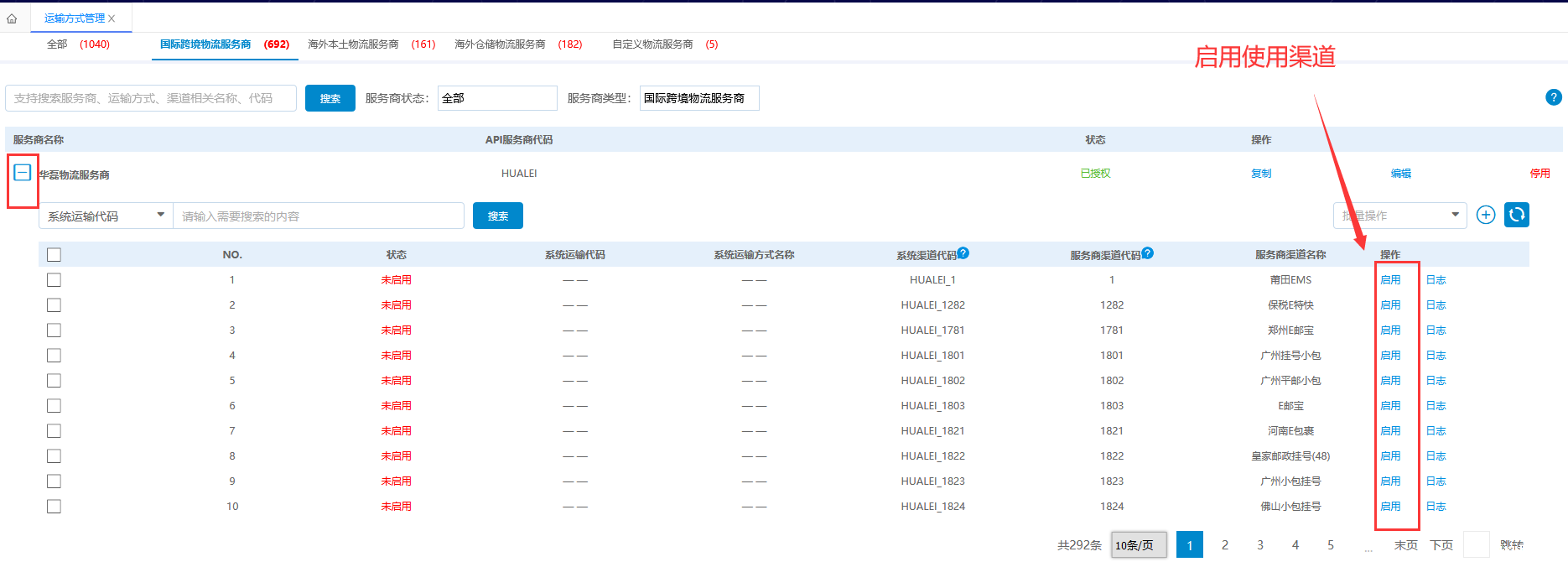Click 启用 for the 莆田EMS channel
The height and width of the screenshot is (562, 1568).
[x=1390, y=280]
